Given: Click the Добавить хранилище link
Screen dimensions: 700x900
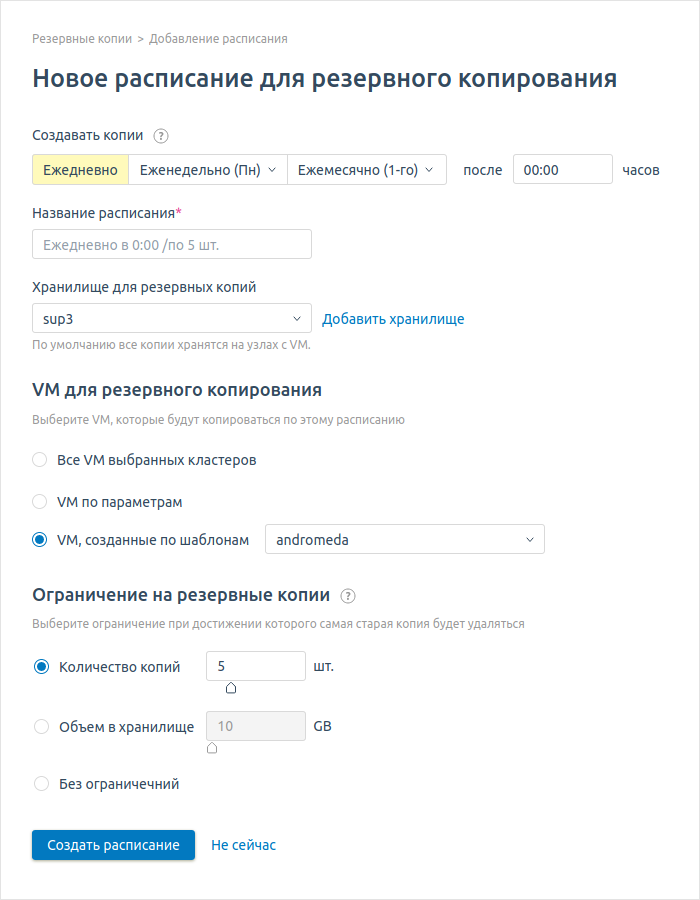Looking at the screenshot, I should click(393, 319).
